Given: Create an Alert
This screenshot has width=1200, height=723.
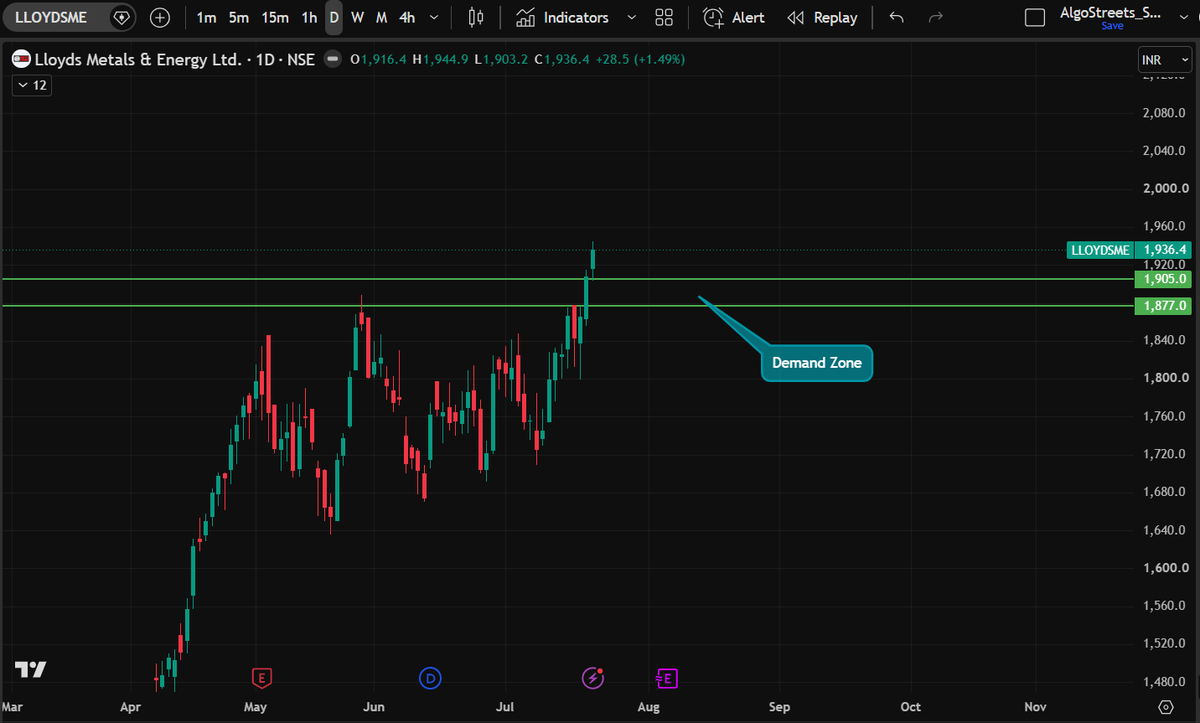Looking at the screenshot, I should [734, 18].
